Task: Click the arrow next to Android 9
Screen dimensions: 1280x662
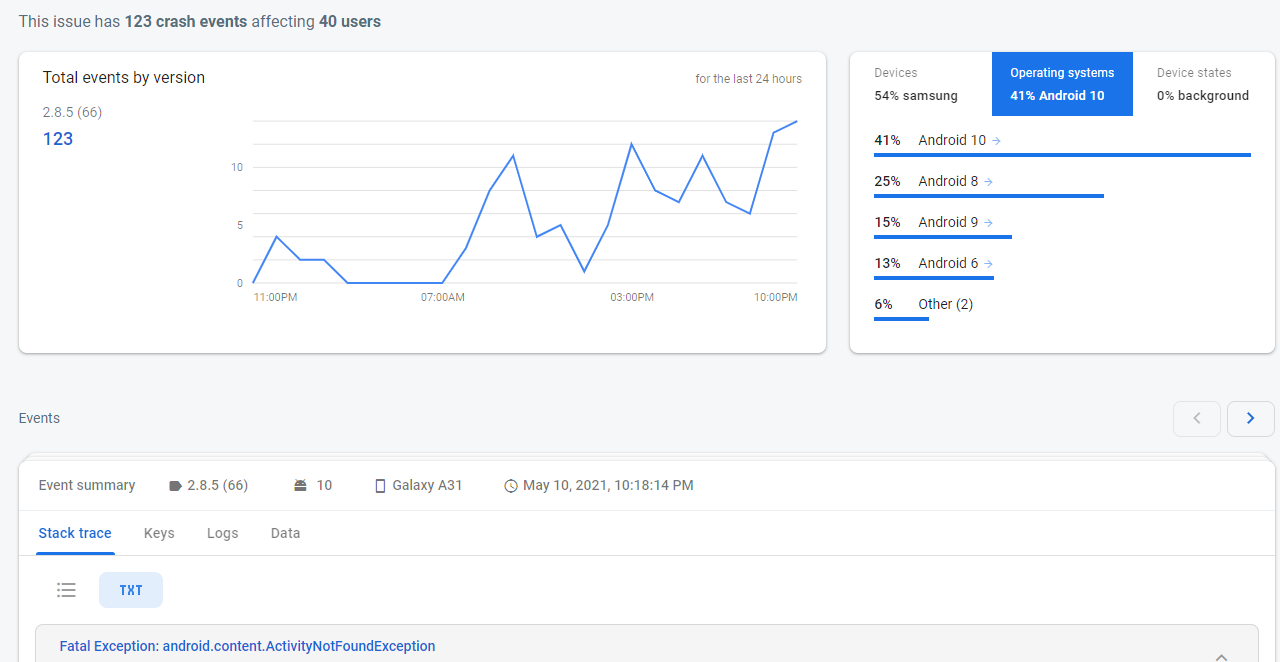Action: click(x=989, y=223)
